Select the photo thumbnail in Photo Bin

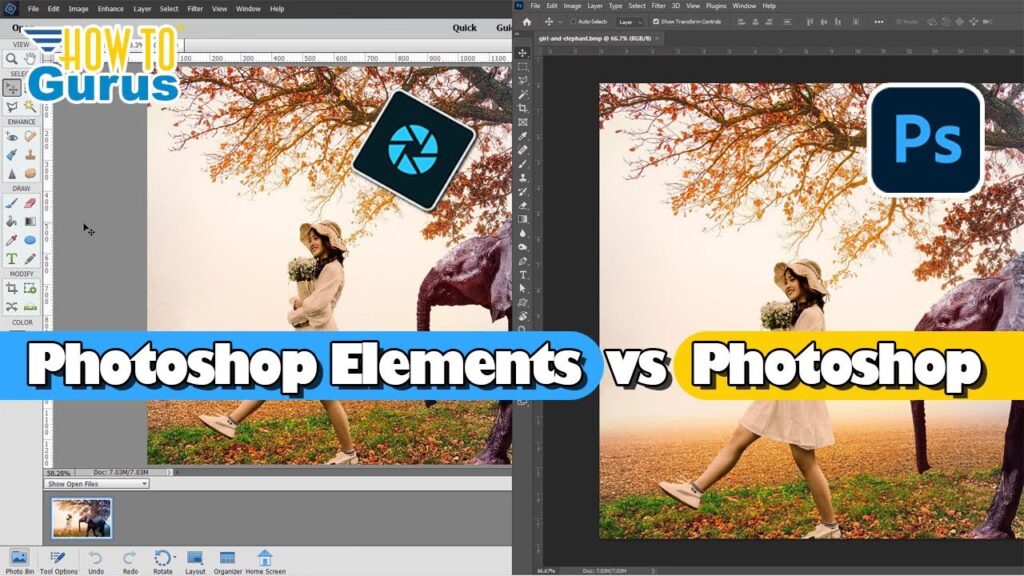pyautogui.click(x=81, y=518)
